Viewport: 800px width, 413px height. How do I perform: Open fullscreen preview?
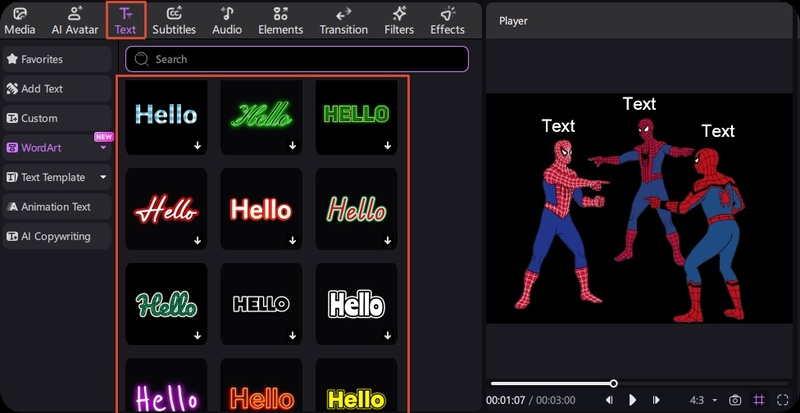coord(783,400)
